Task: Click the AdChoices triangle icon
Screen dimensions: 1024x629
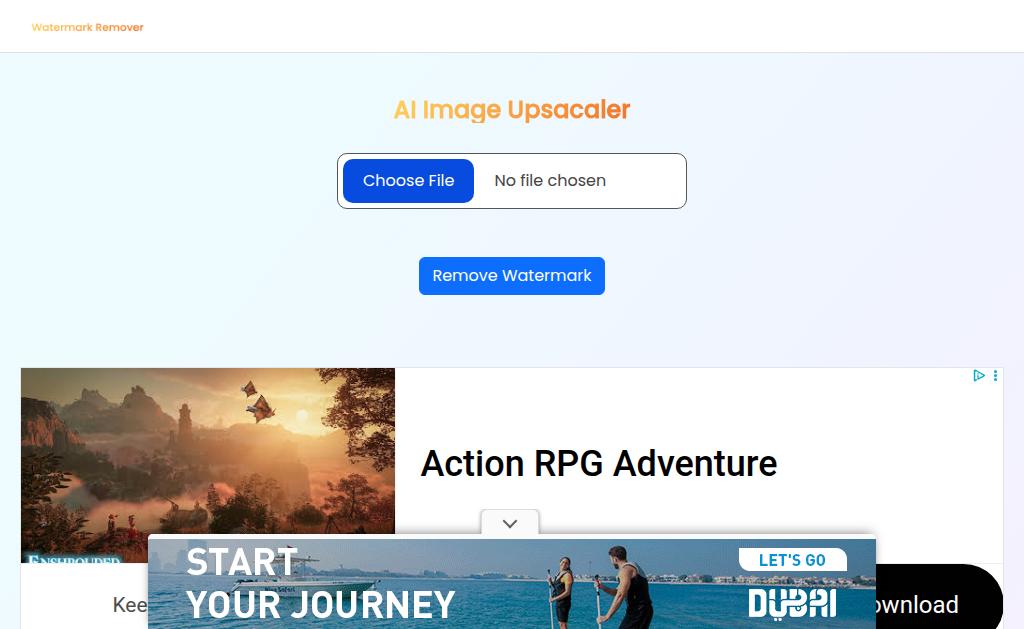Action: point(978,376)
